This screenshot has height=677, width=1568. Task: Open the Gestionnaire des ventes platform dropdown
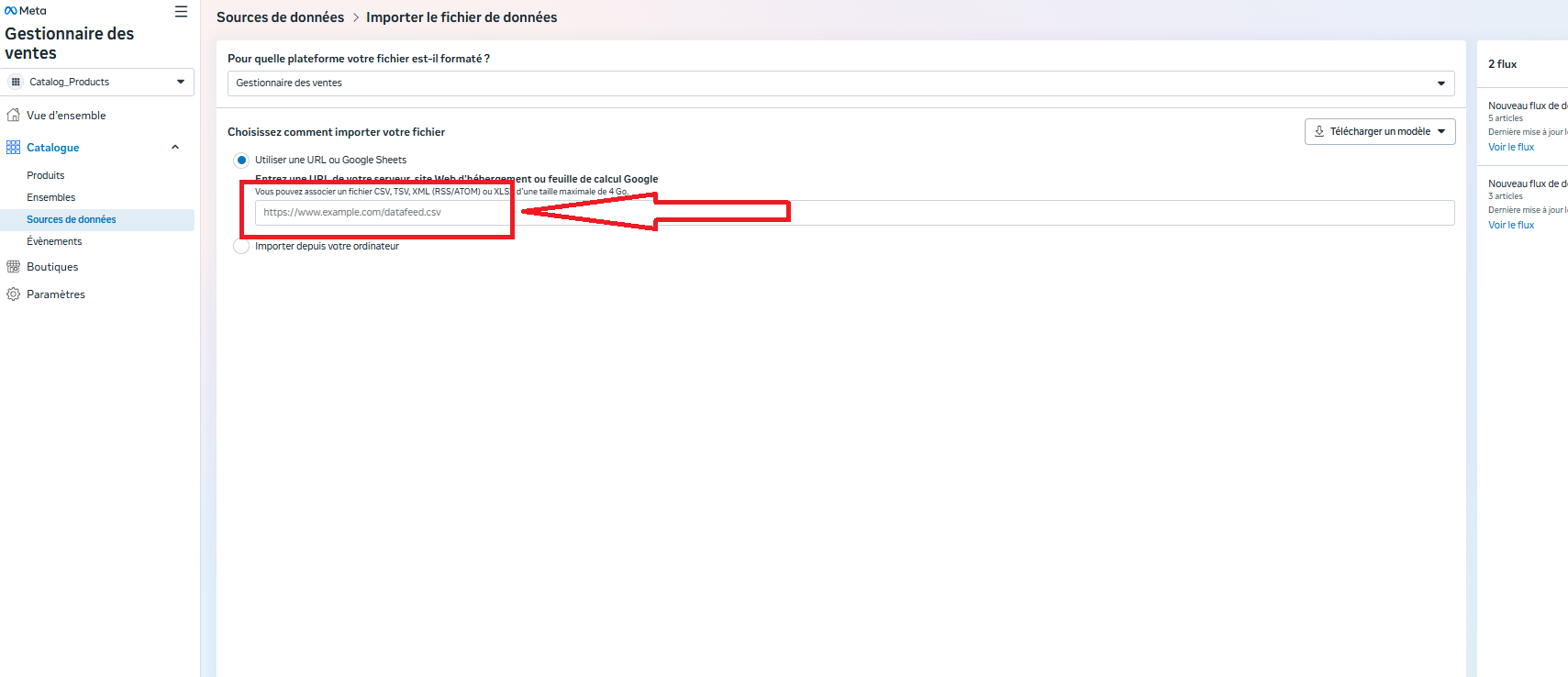tap(840, 83)
